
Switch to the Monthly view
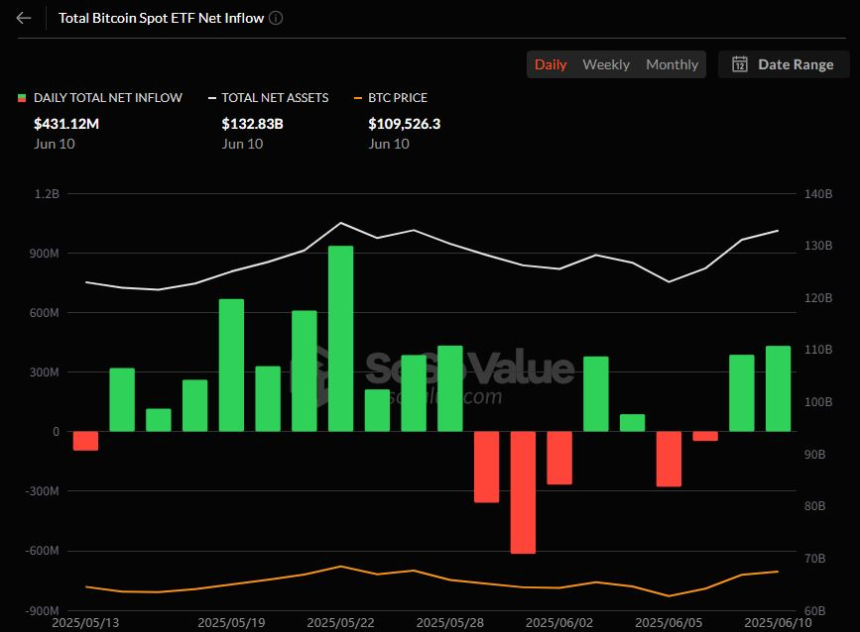[x=672, y=64]
